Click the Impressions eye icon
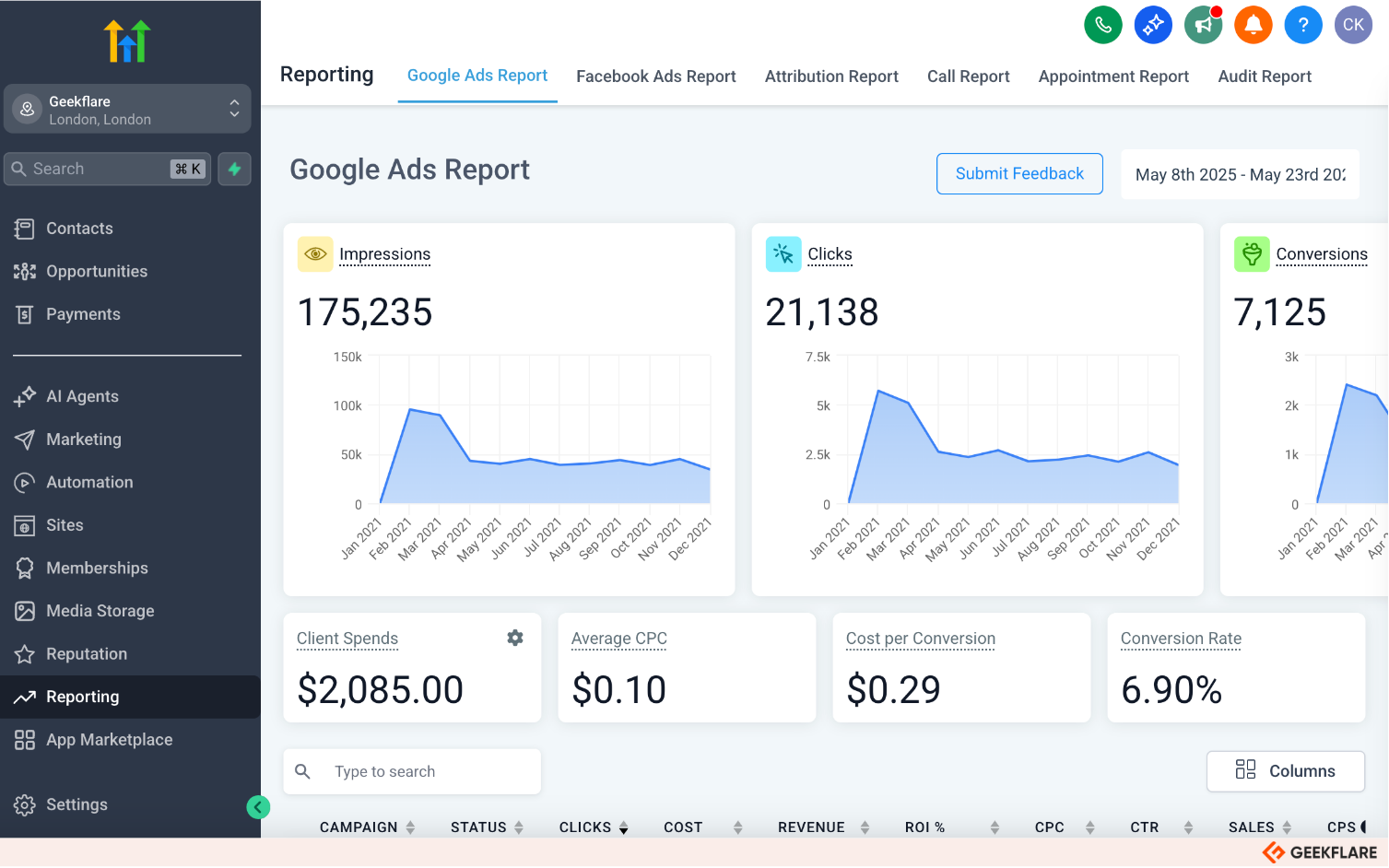The width and height of the screenshot is (1389, 868). (315, 254)
